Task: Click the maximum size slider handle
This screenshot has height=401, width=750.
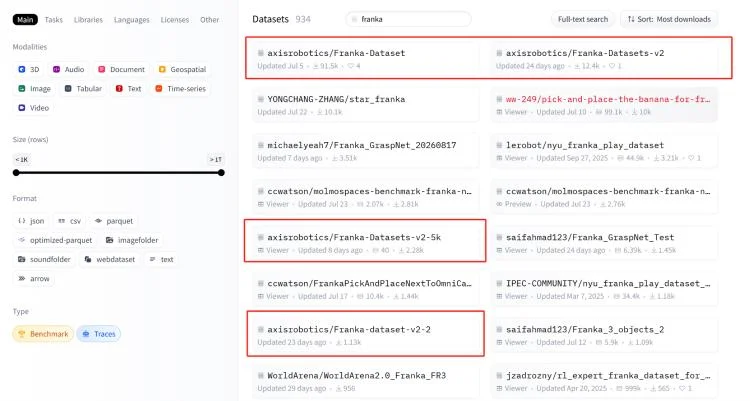Action: pos(221,173)
